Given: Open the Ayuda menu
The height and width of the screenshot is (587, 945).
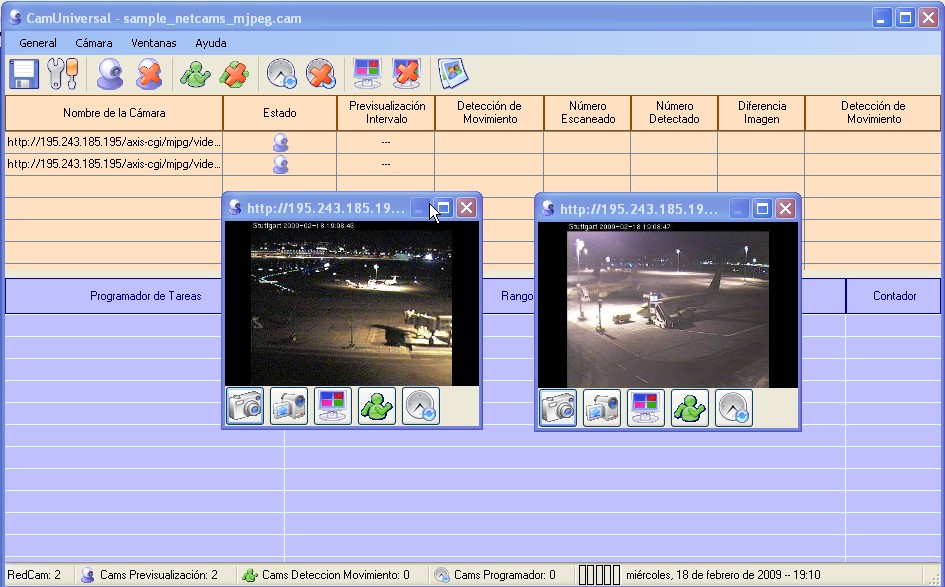Looking at the screenshot, I should [211, 43].
